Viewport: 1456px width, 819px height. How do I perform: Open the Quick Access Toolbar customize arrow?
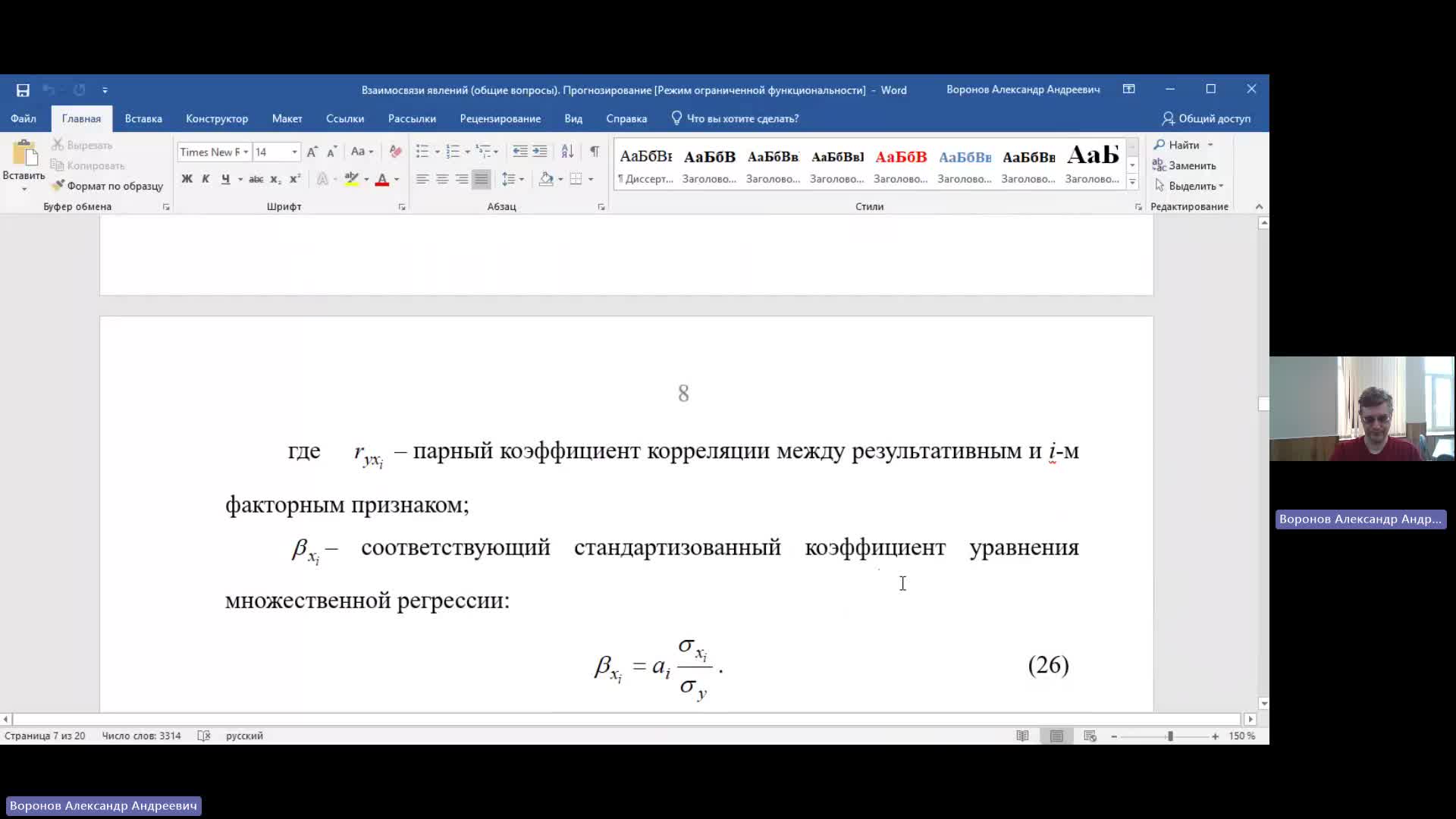point(105,90)
